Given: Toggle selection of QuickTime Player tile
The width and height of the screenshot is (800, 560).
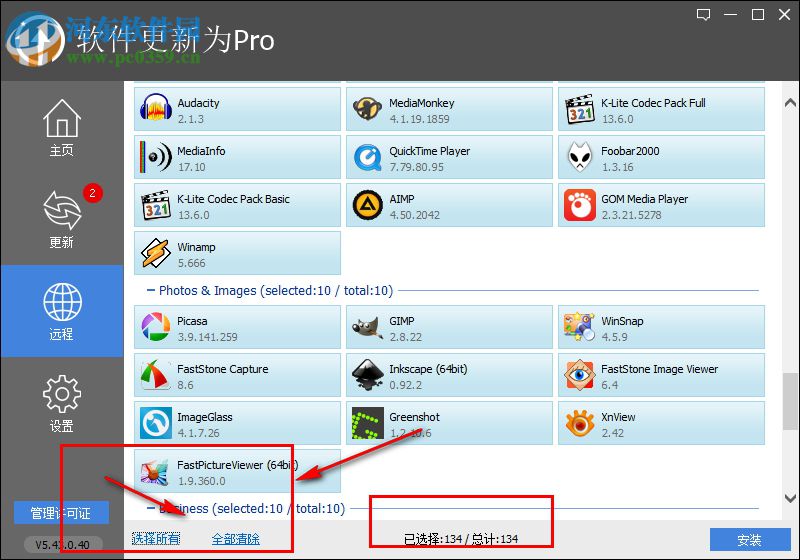Looking at the screenshot, I should coord(449,157).
